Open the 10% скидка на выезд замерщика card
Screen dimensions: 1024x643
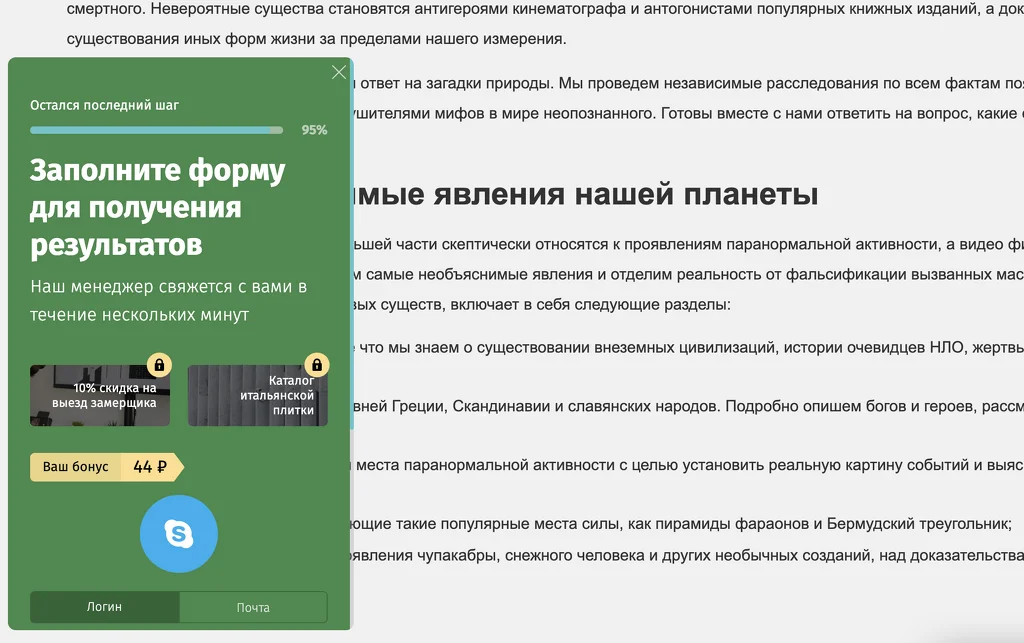[100, 395]
